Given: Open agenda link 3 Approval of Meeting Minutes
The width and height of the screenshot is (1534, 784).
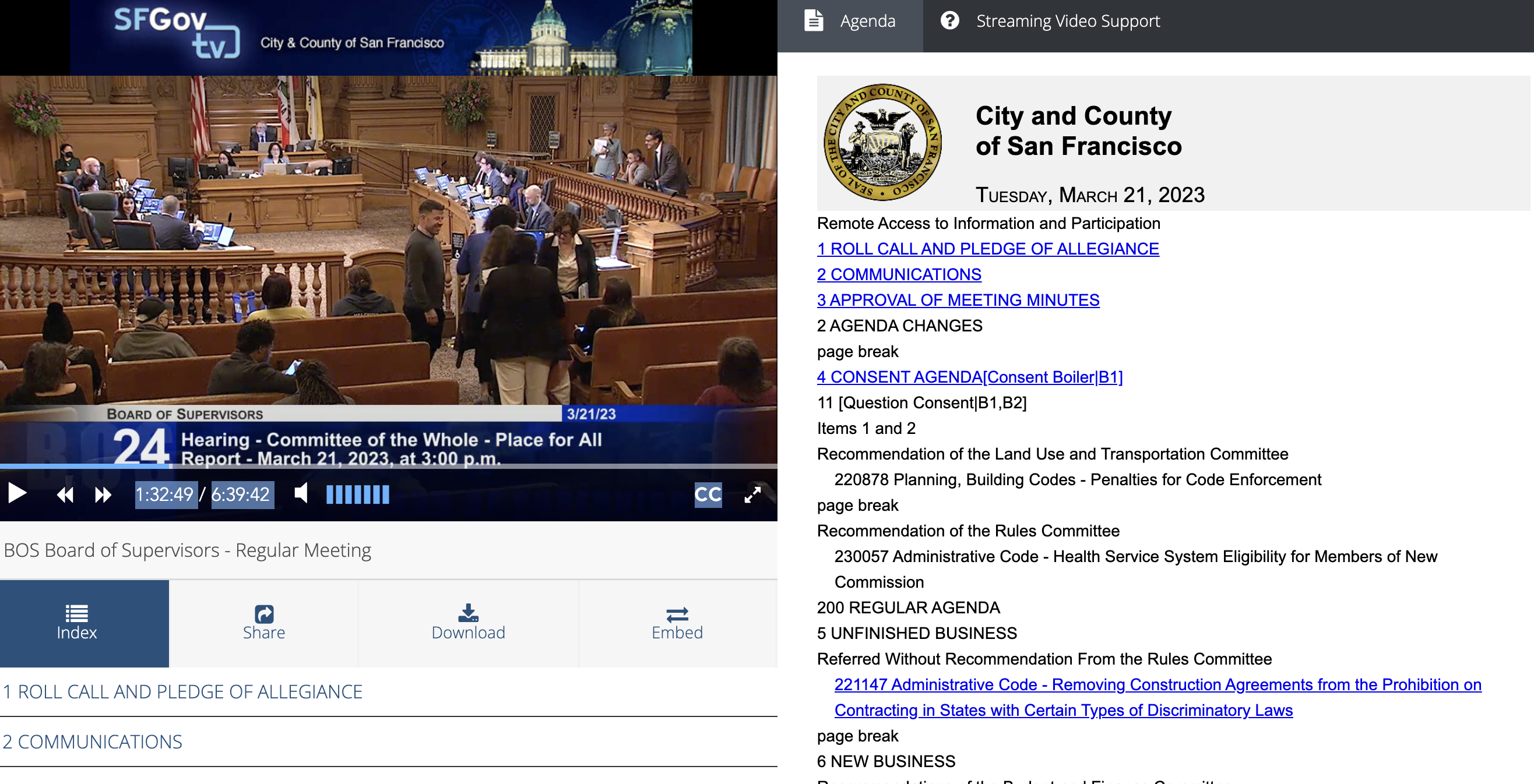Looking at the screenshot, I should click(x=958, y=300).
